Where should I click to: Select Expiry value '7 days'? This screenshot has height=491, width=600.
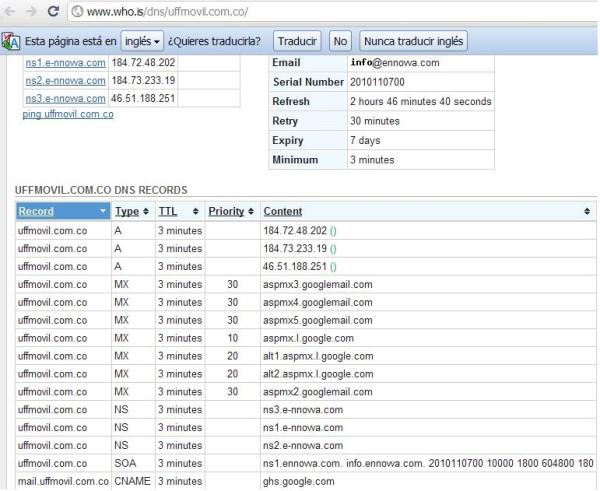pyautogui.click(x=365, y=141)
